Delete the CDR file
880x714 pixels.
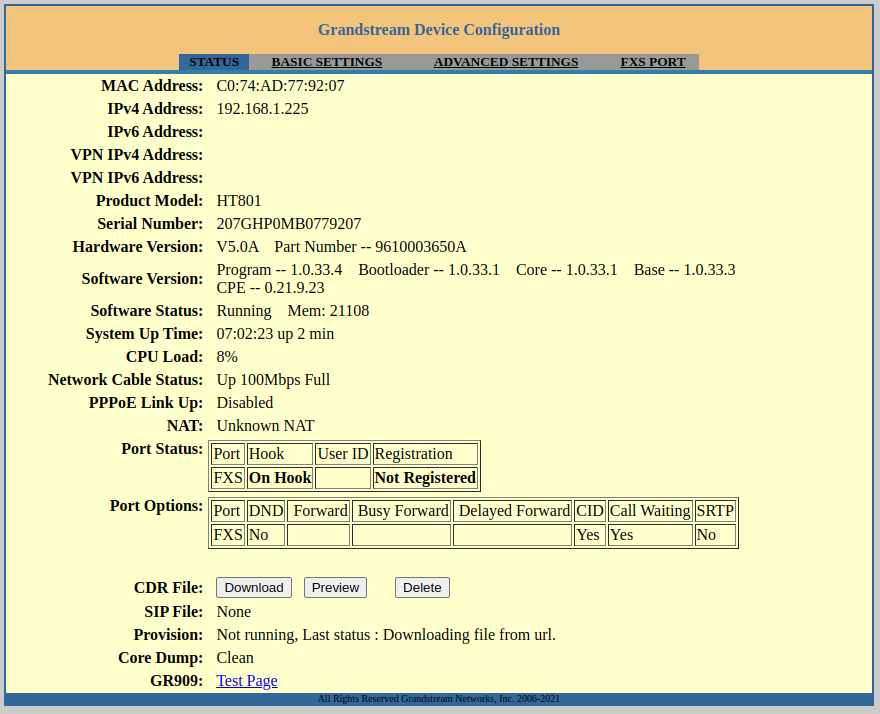pos(422,587)
